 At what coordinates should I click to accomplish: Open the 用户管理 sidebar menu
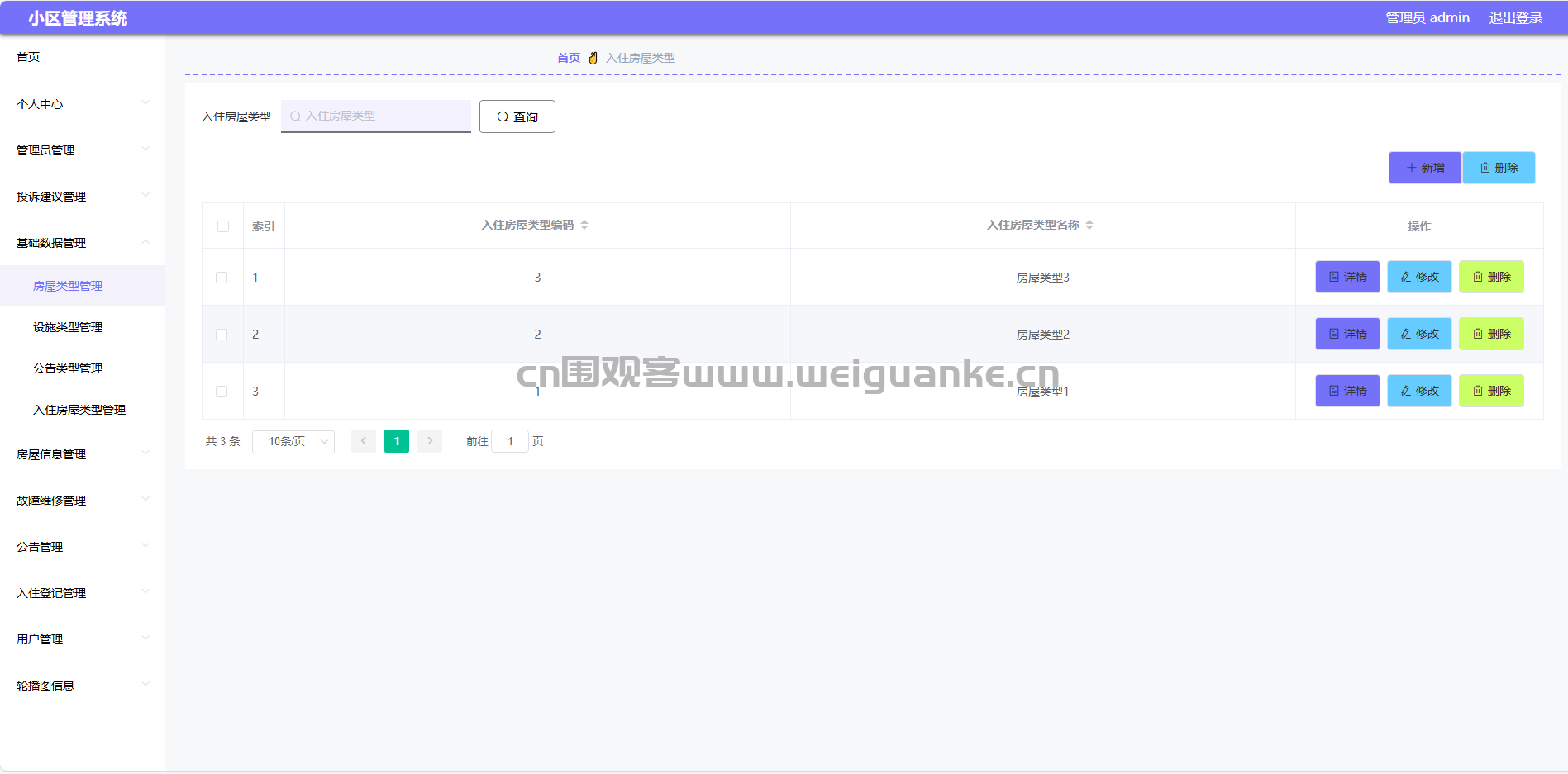83,639
